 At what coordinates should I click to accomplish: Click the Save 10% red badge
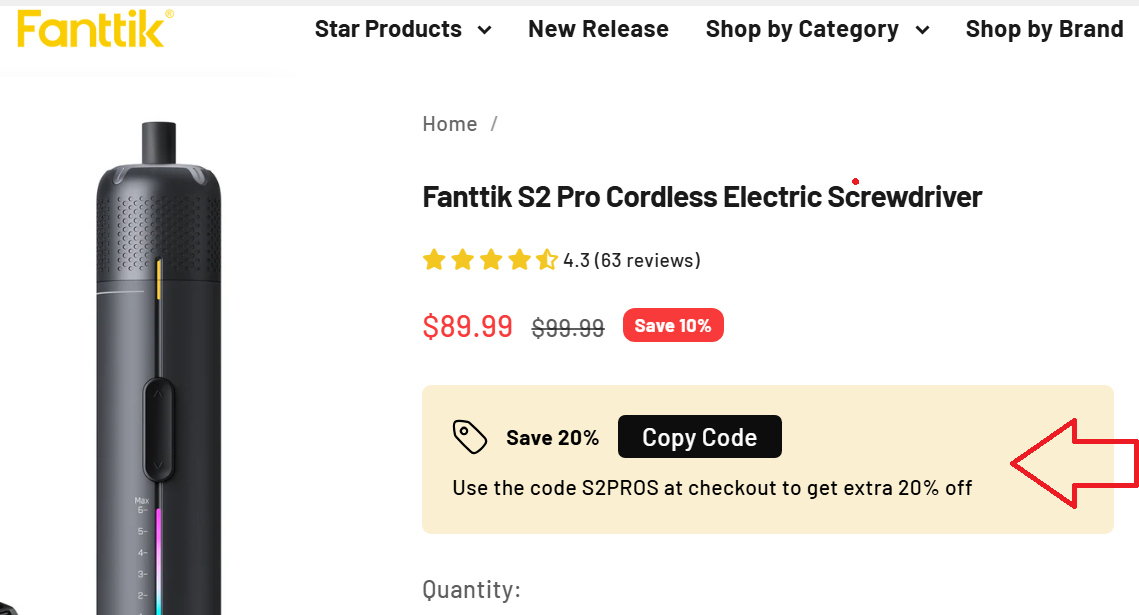(673, 326)
